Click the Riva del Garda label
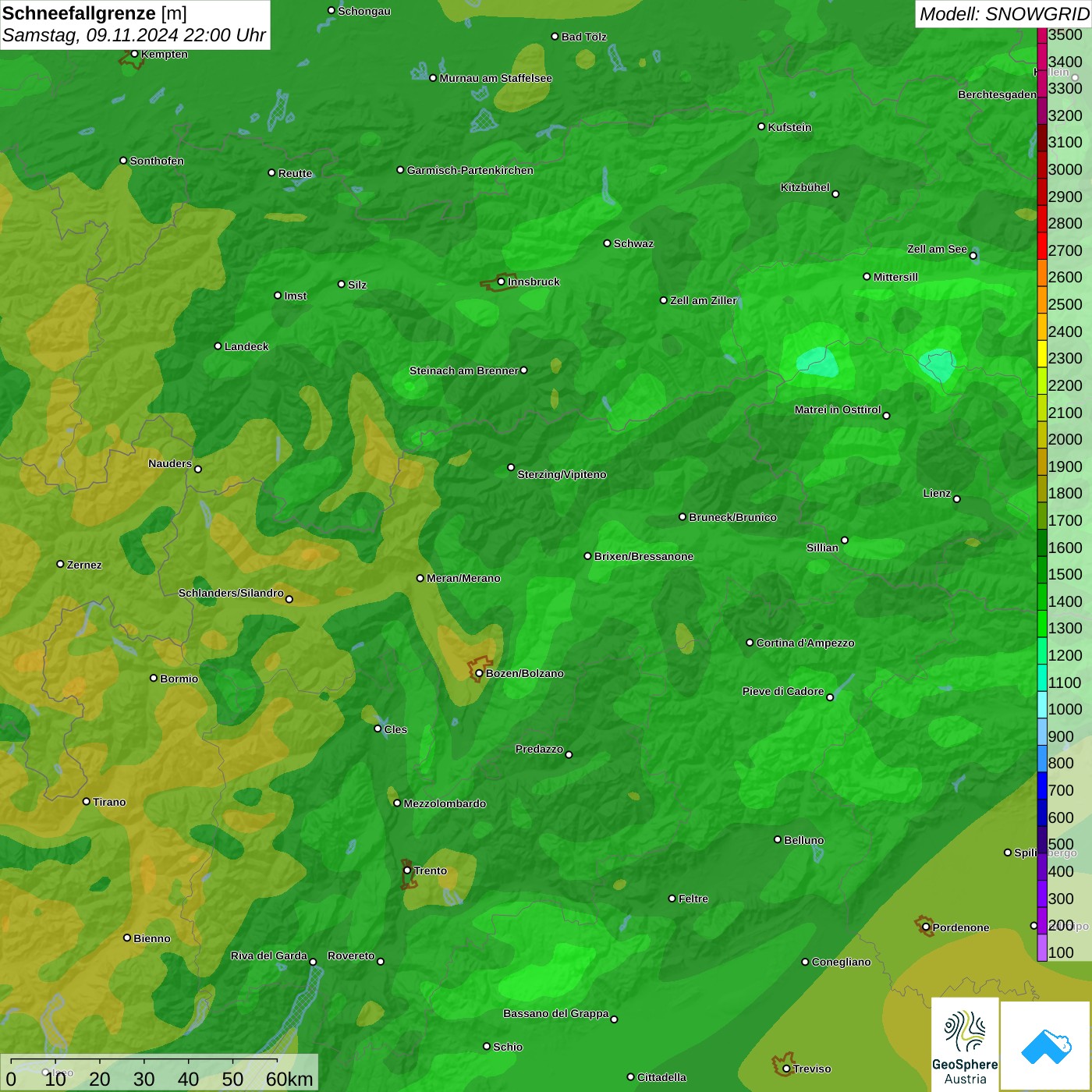Screen dimensions: 1092x1092 coord(269,955)
